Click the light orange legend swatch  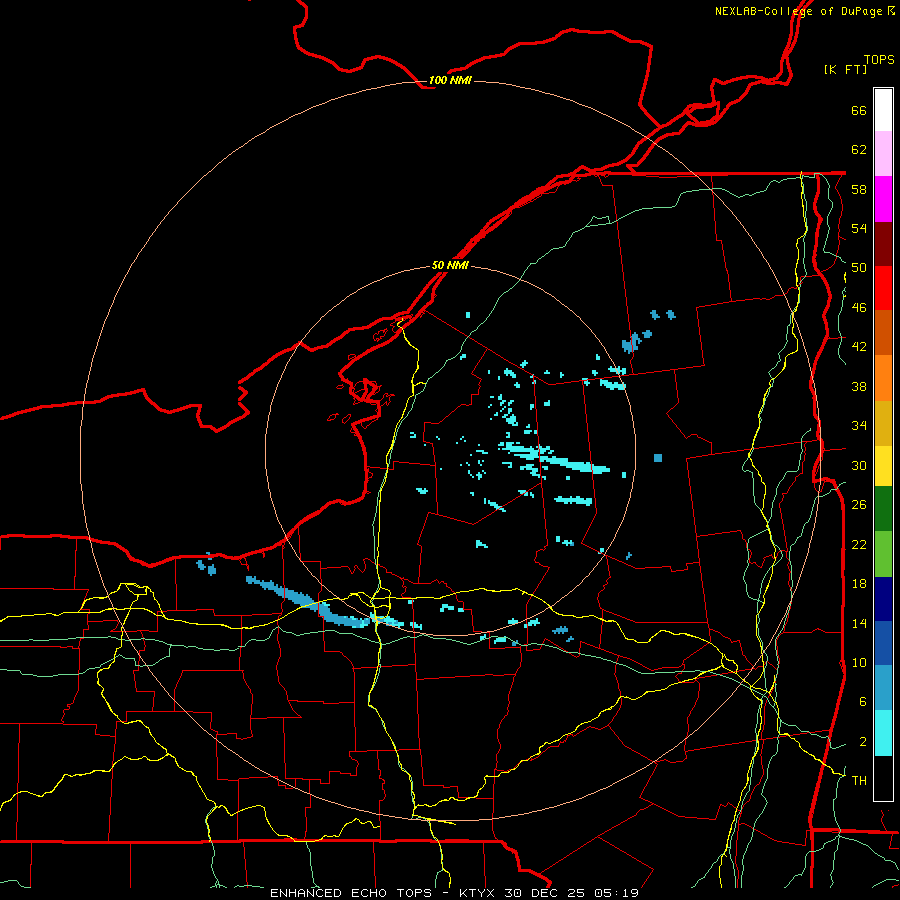click(x=883, y=377)
